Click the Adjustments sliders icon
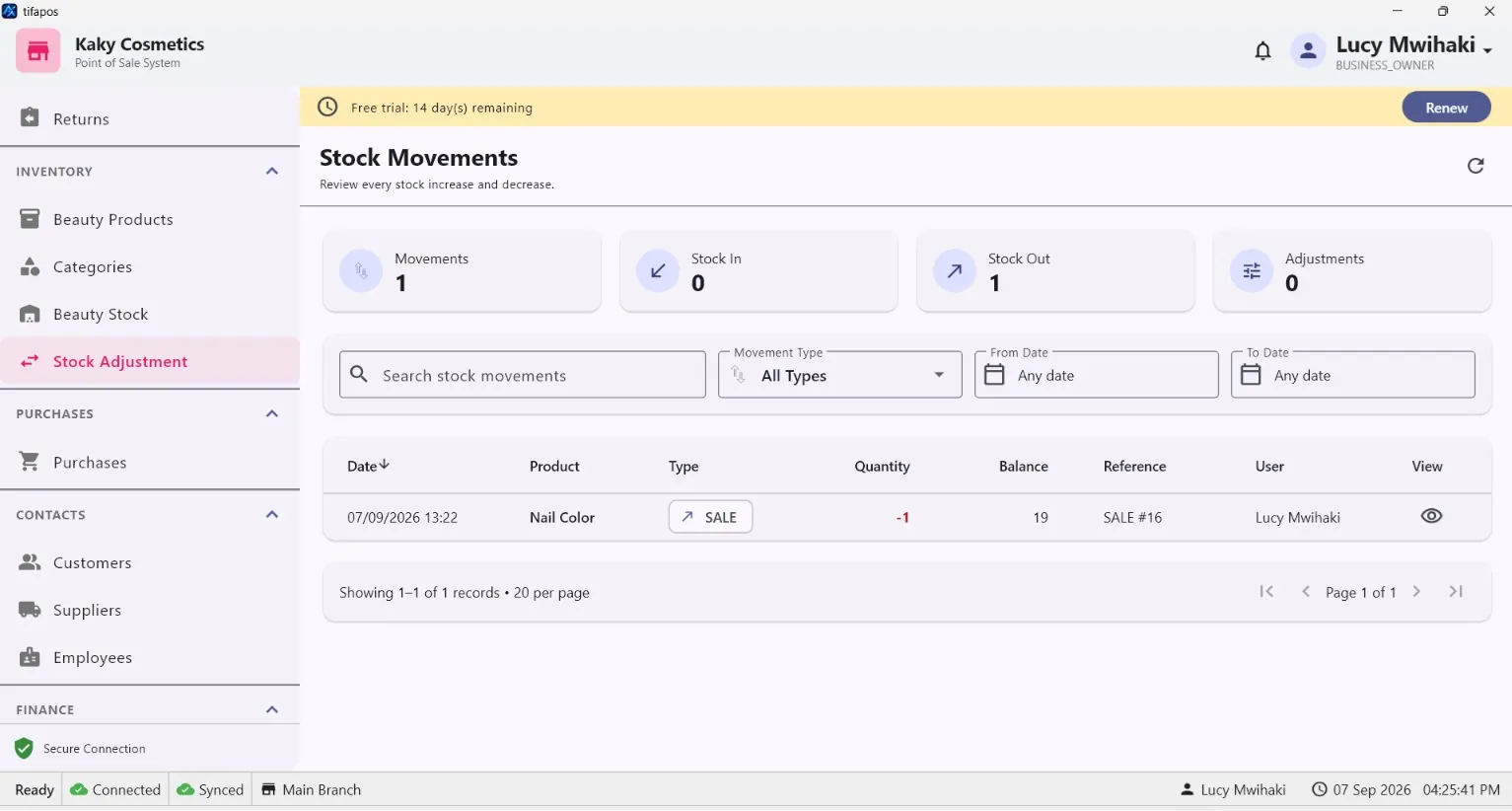The height and width of the screenshot is (811, 1512). coord(1252,270)
